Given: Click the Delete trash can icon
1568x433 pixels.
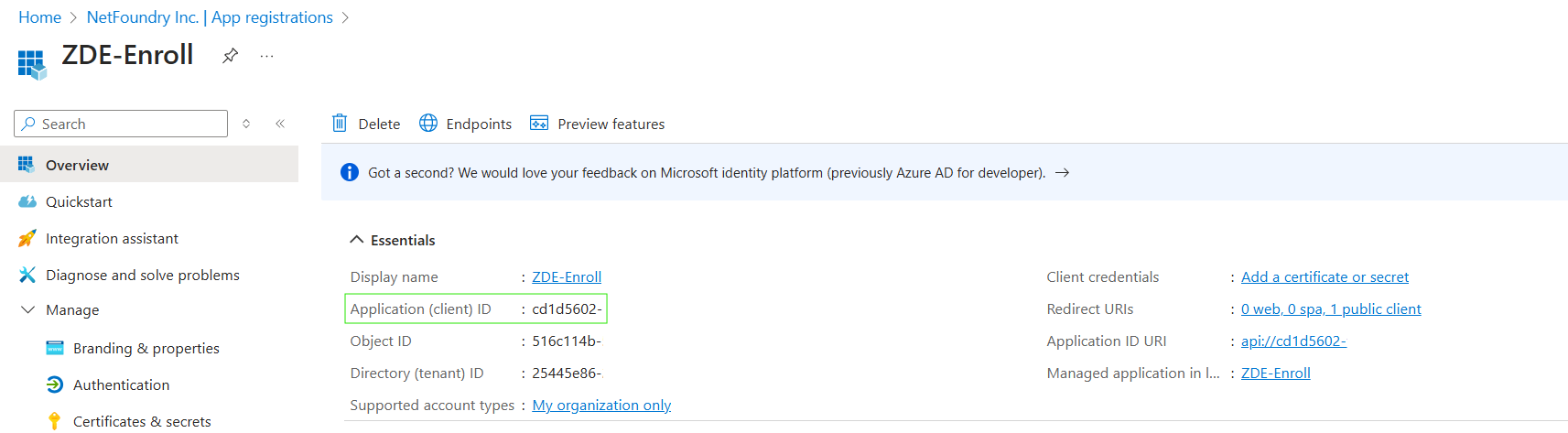Looking at the screenshot, I should [340, 123].
